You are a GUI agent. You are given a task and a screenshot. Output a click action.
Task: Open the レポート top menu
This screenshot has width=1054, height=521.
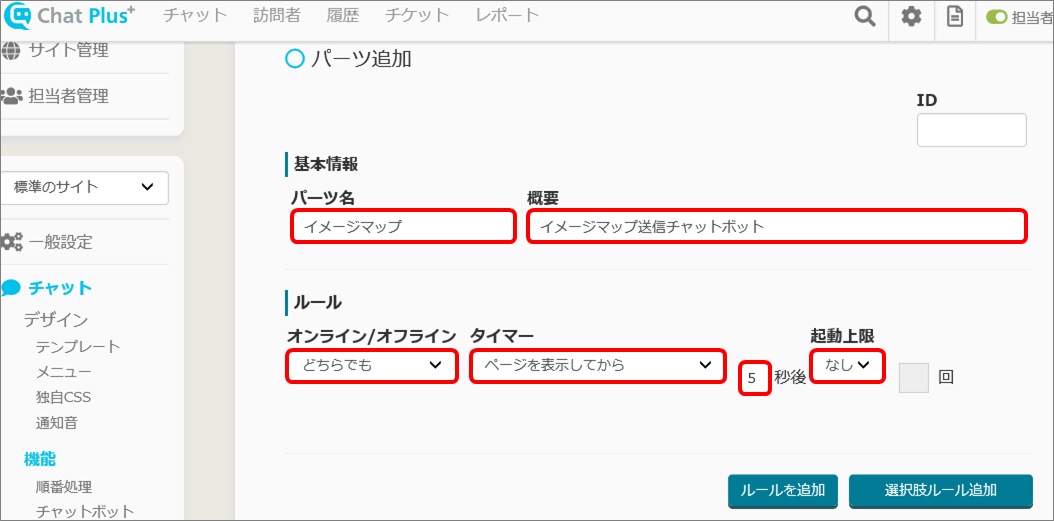(507, 15)
